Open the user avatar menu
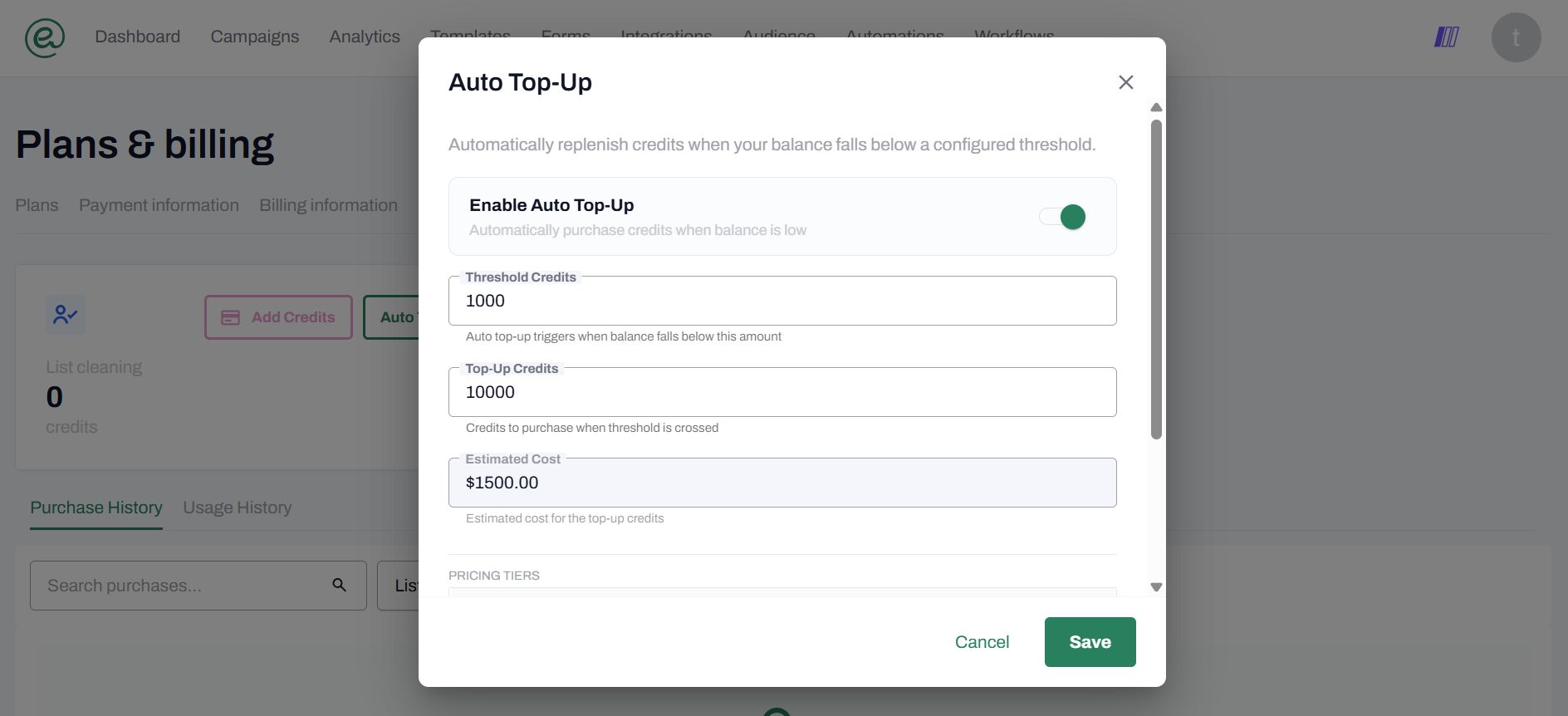Screen dimensions: 1568x716 (x=1516, y=37)
